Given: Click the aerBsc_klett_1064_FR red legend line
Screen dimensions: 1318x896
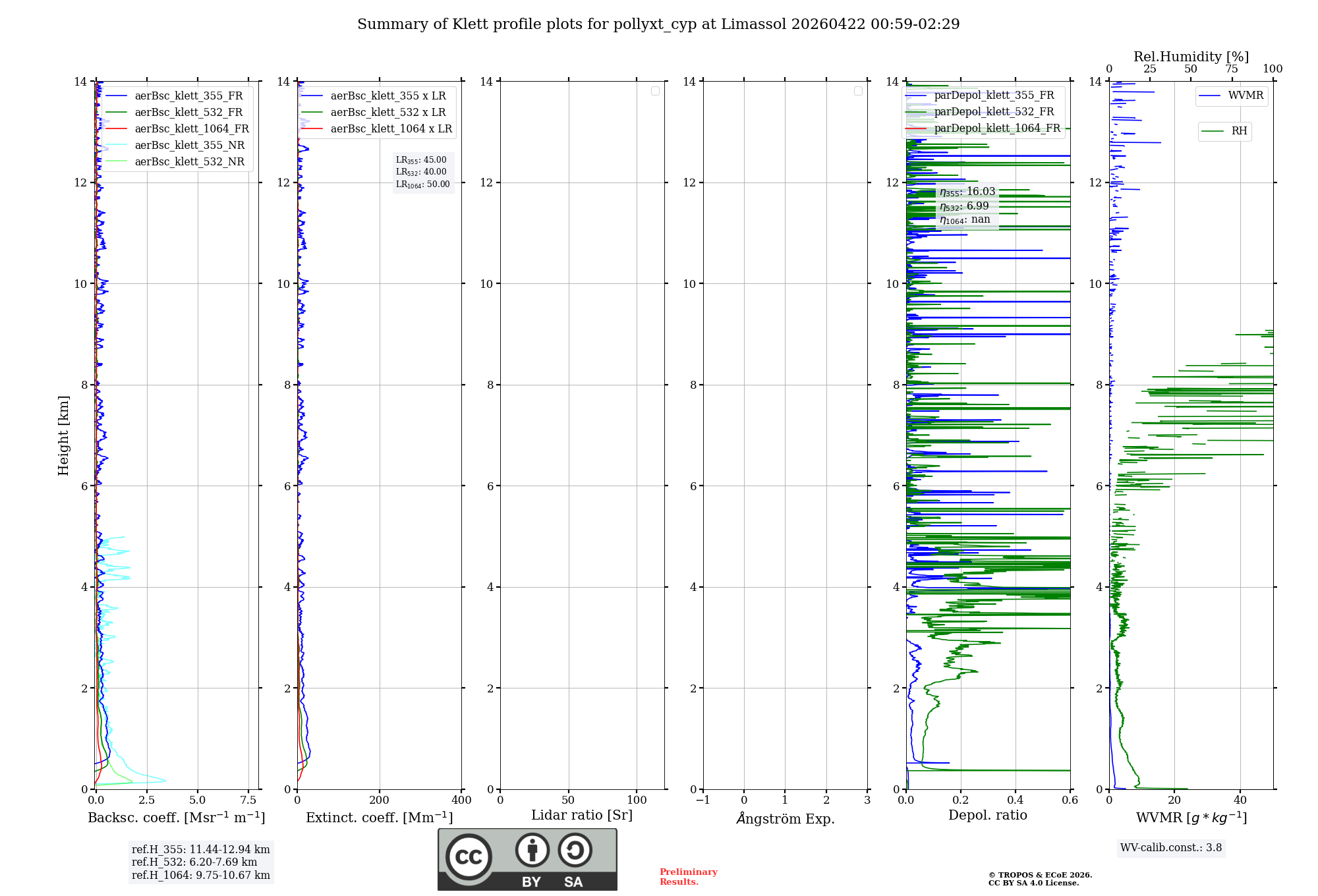Looking at the screenshot, I should [117, 129].
